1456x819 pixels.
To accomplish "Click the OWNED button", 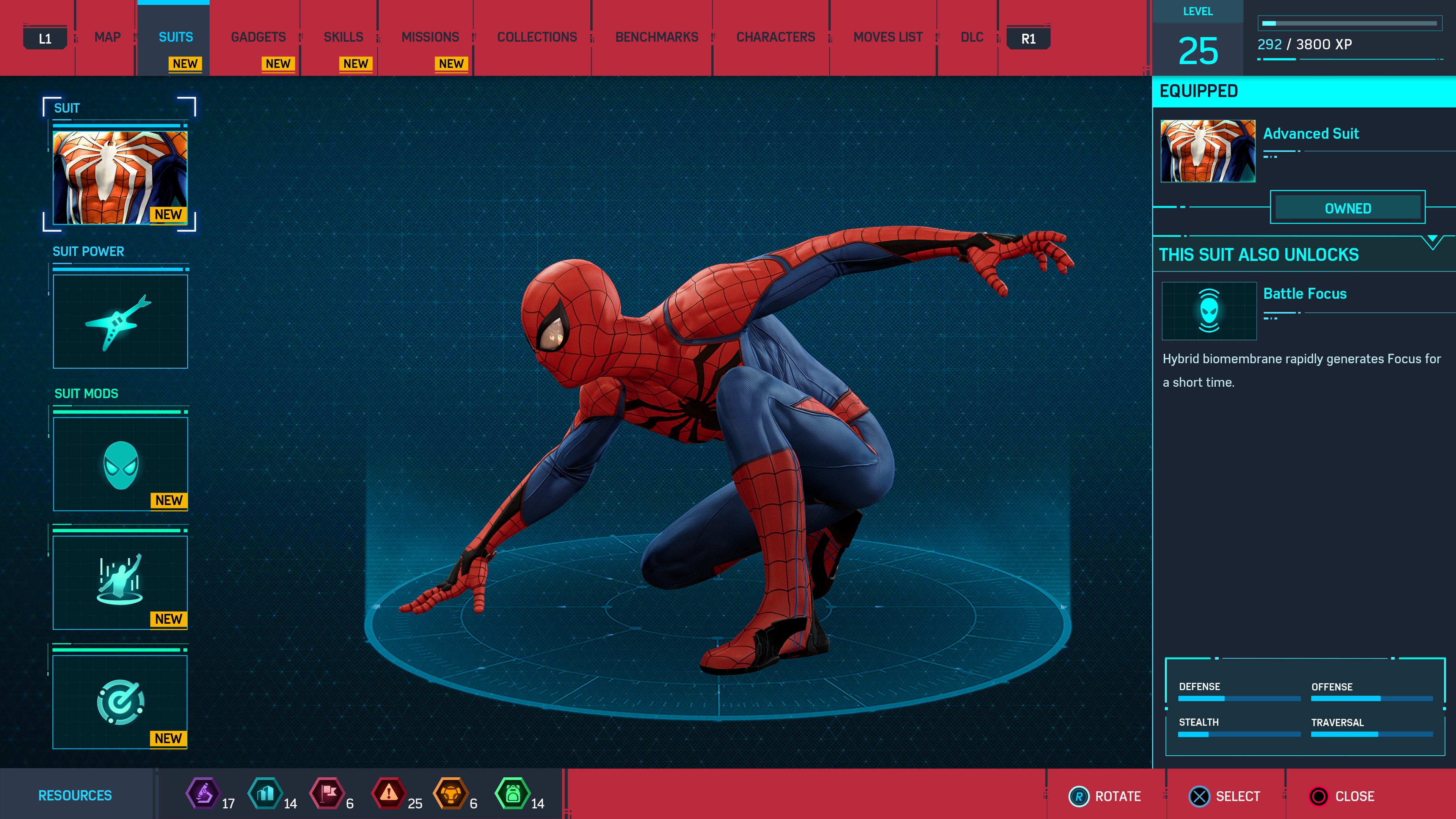I will pyautogui.click(x=1348, y=208).
